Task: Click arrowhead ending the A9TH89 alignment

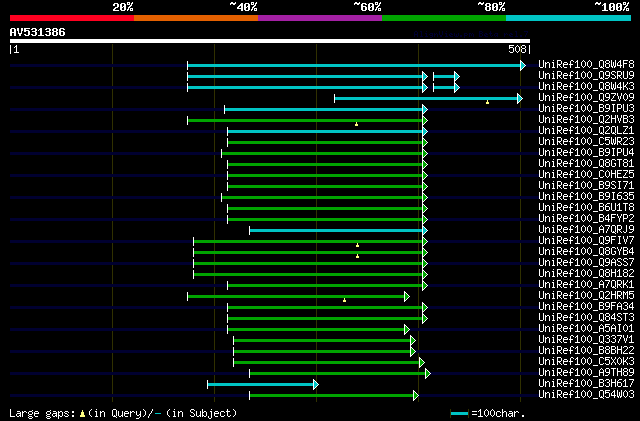Action: pyautogui.click(x=428, y=373)
